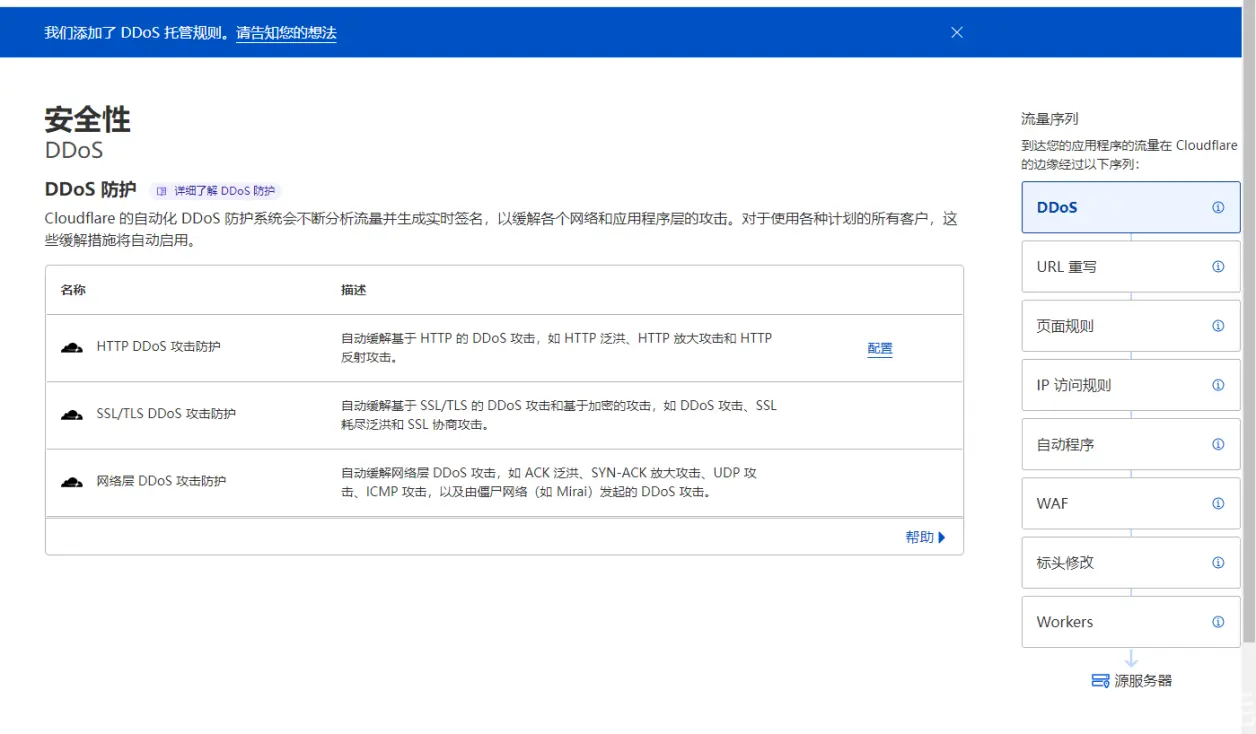This screenshot has width=1256, height=734.
Task: Select WAF in the traffic sequence
Action: coord(1131,503)
